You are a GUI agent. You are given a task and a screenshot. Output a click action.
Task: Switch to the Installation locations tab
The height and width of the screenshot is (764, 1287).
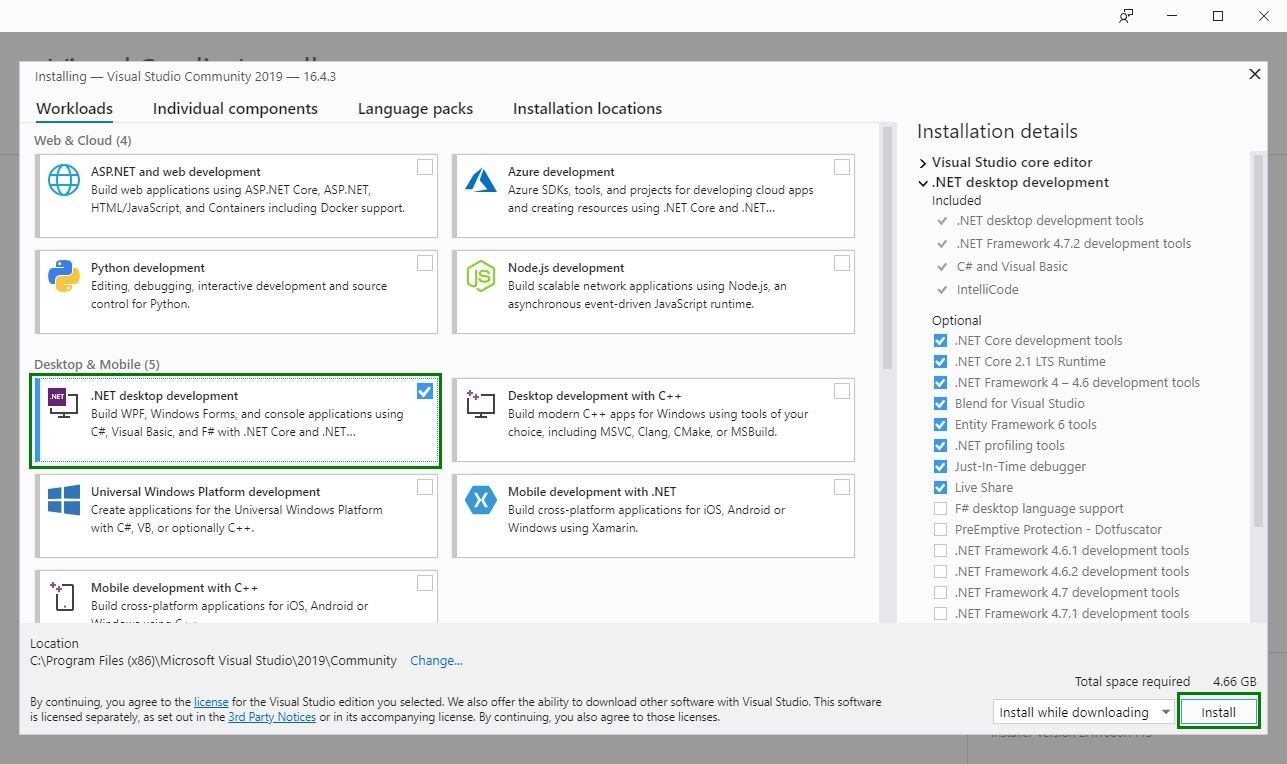pos(587,109)
